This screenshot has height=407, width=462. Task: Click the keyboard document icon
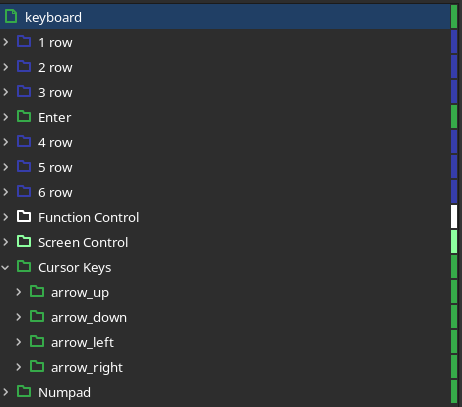pos(11,16)
